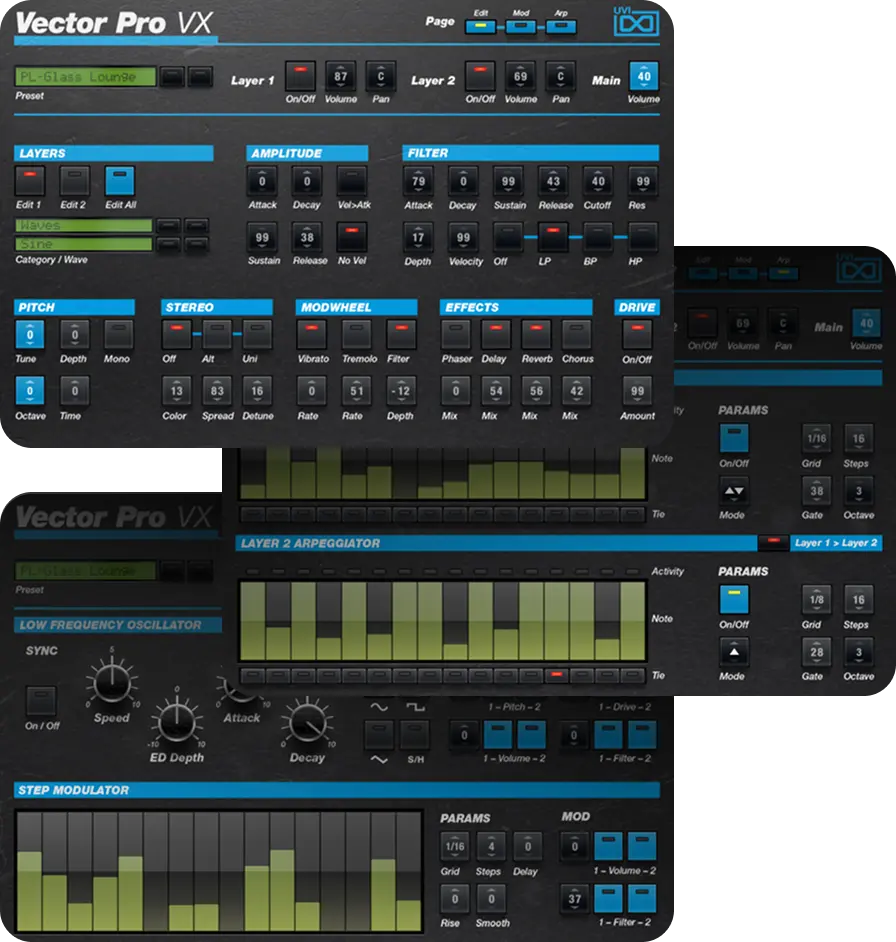
Task: Click the previous button next to the Sine wave
Action: (x=168, y=244)
